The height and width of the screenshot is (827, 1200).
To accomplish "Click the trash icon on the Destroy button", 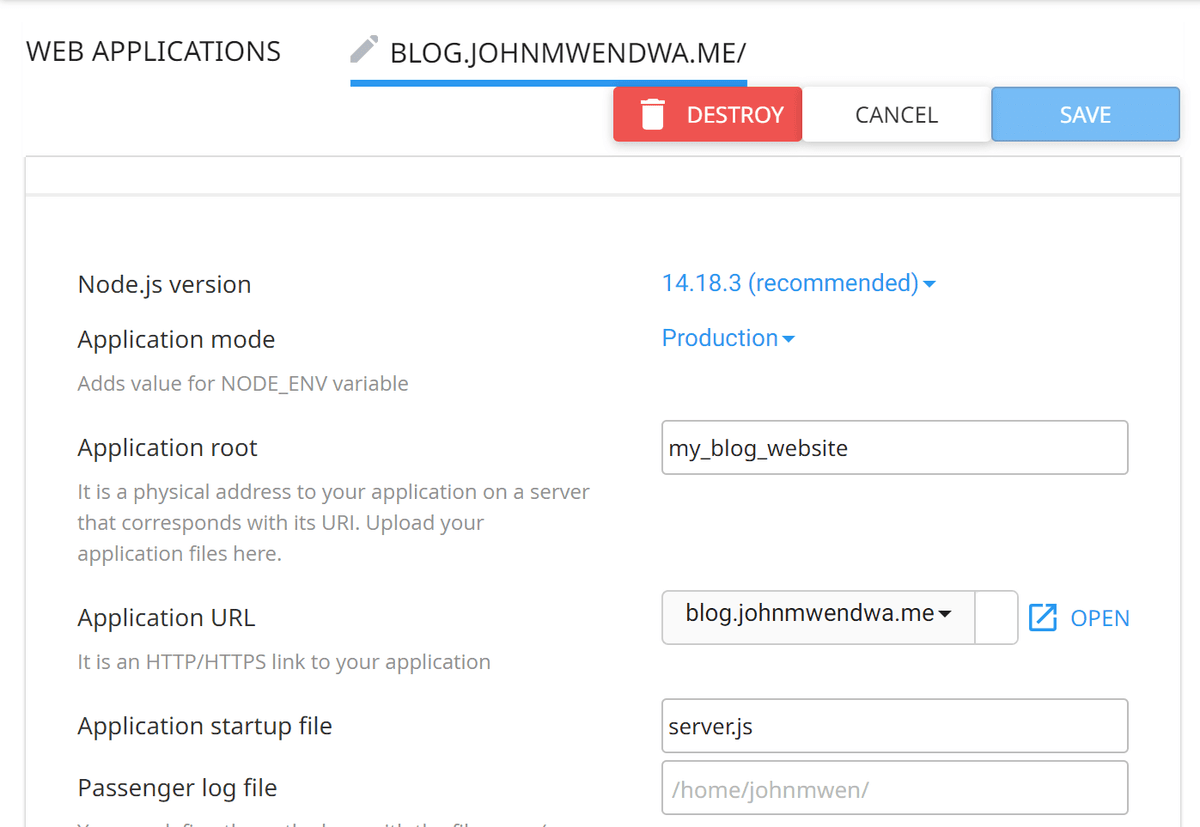I will (x=653, y=114).
